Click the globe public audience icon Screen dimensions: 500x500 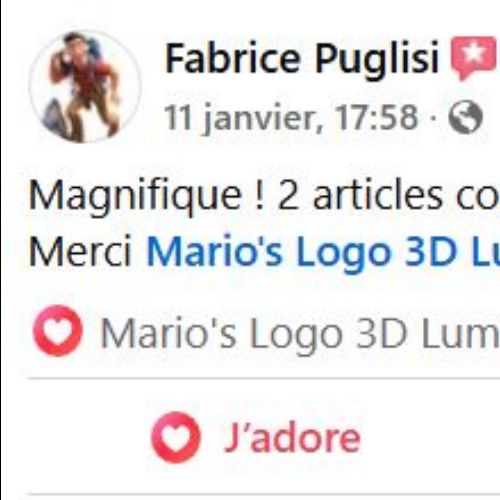point(466,117)
